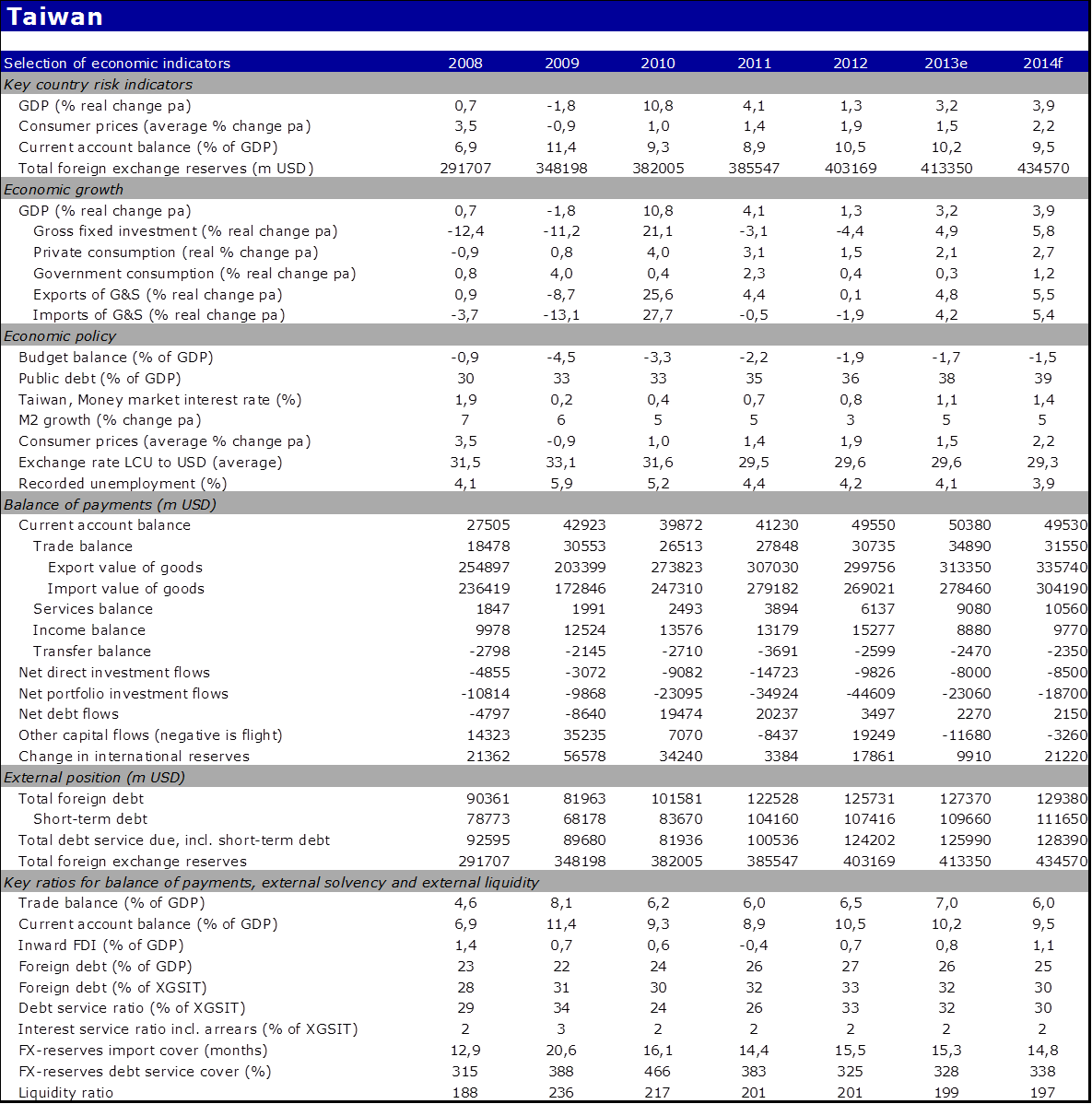Click the 'Total foreign debt' row label
The image size is (1092, 1104).
click(81, 798)
